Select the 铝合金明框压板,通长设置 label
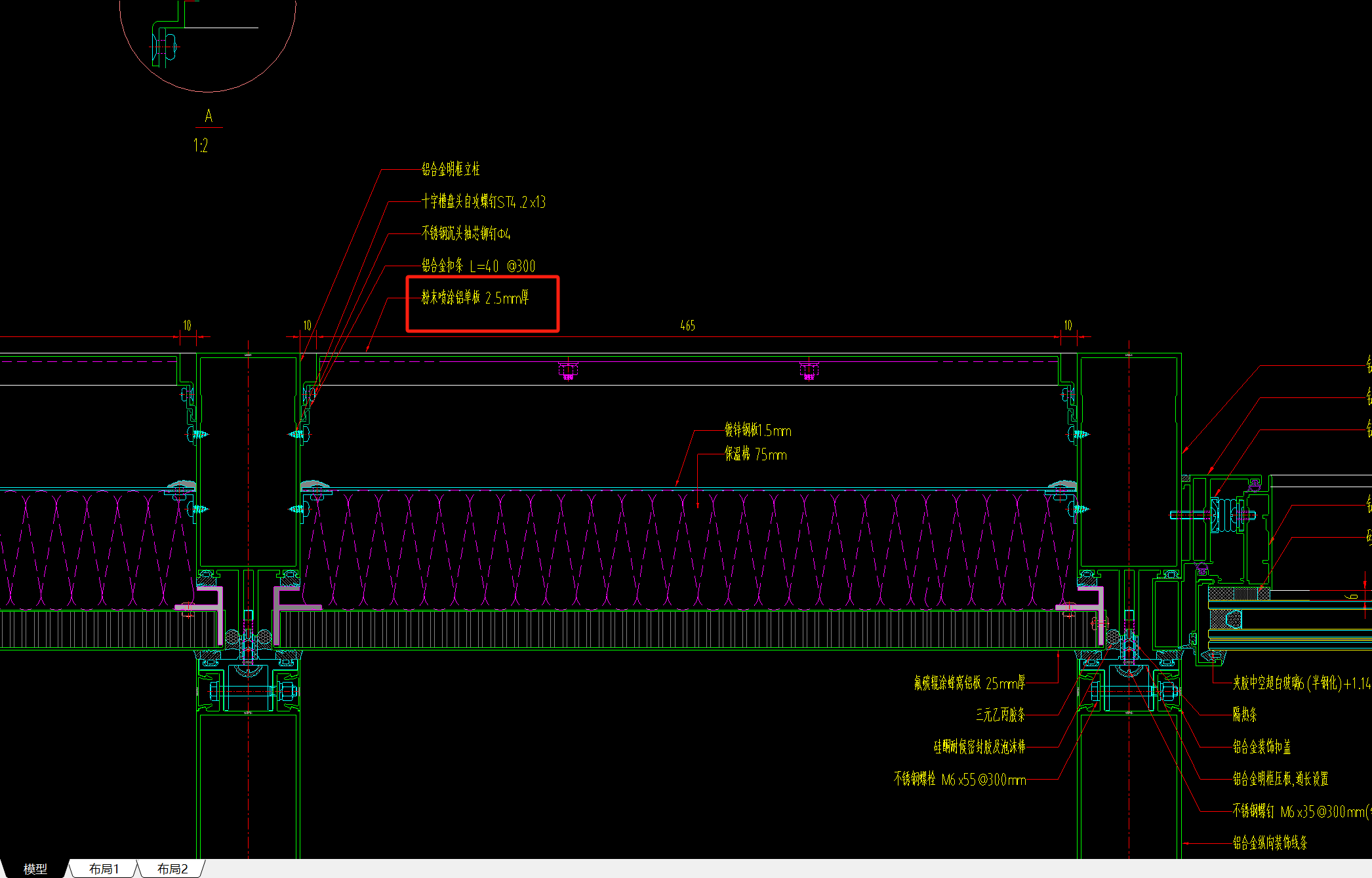Viewport: 1372px width, 878px height. pos(1281,778)
